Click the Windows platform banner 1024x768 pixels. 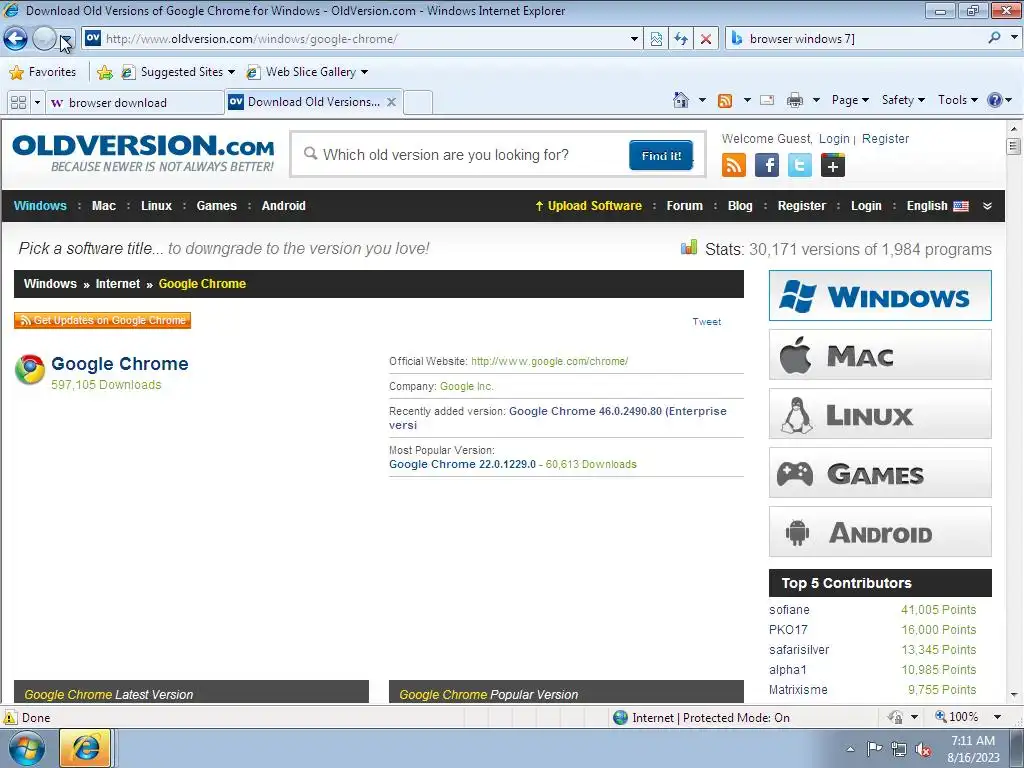pyautogui.click(x=880, y=295)
